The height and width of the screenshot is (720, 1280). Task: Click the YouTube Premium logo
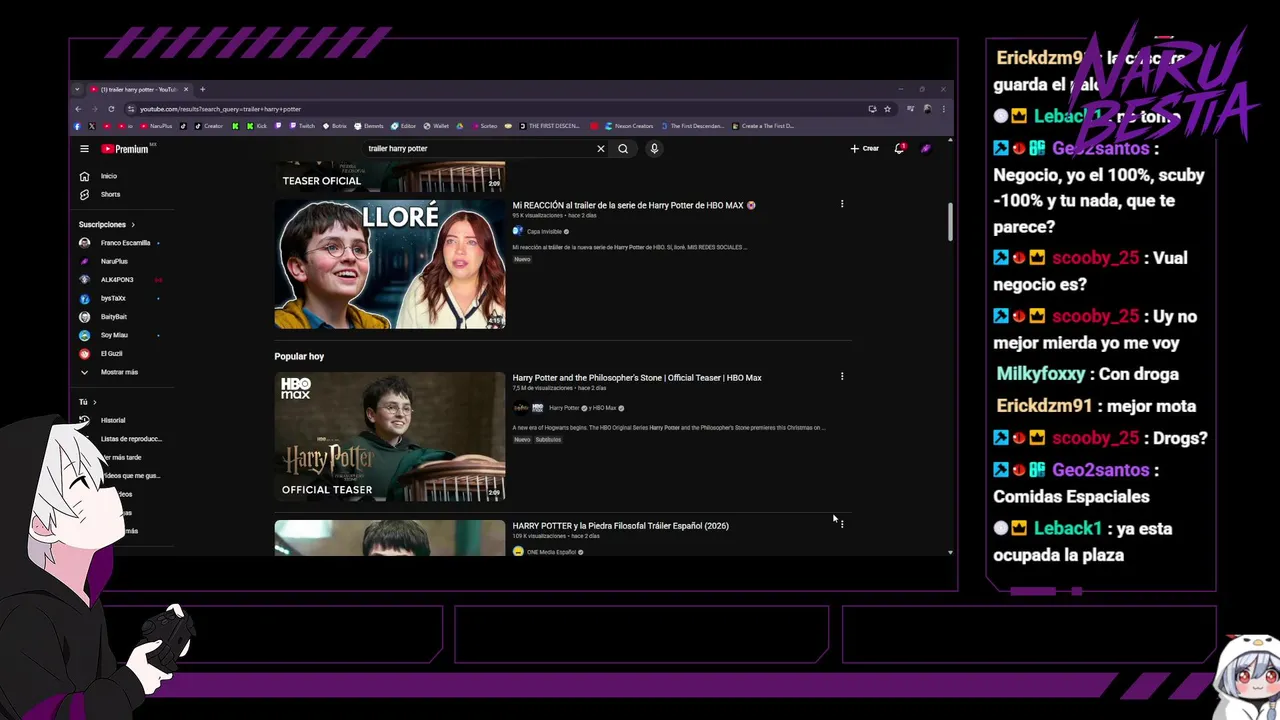(x=125, y=149)
